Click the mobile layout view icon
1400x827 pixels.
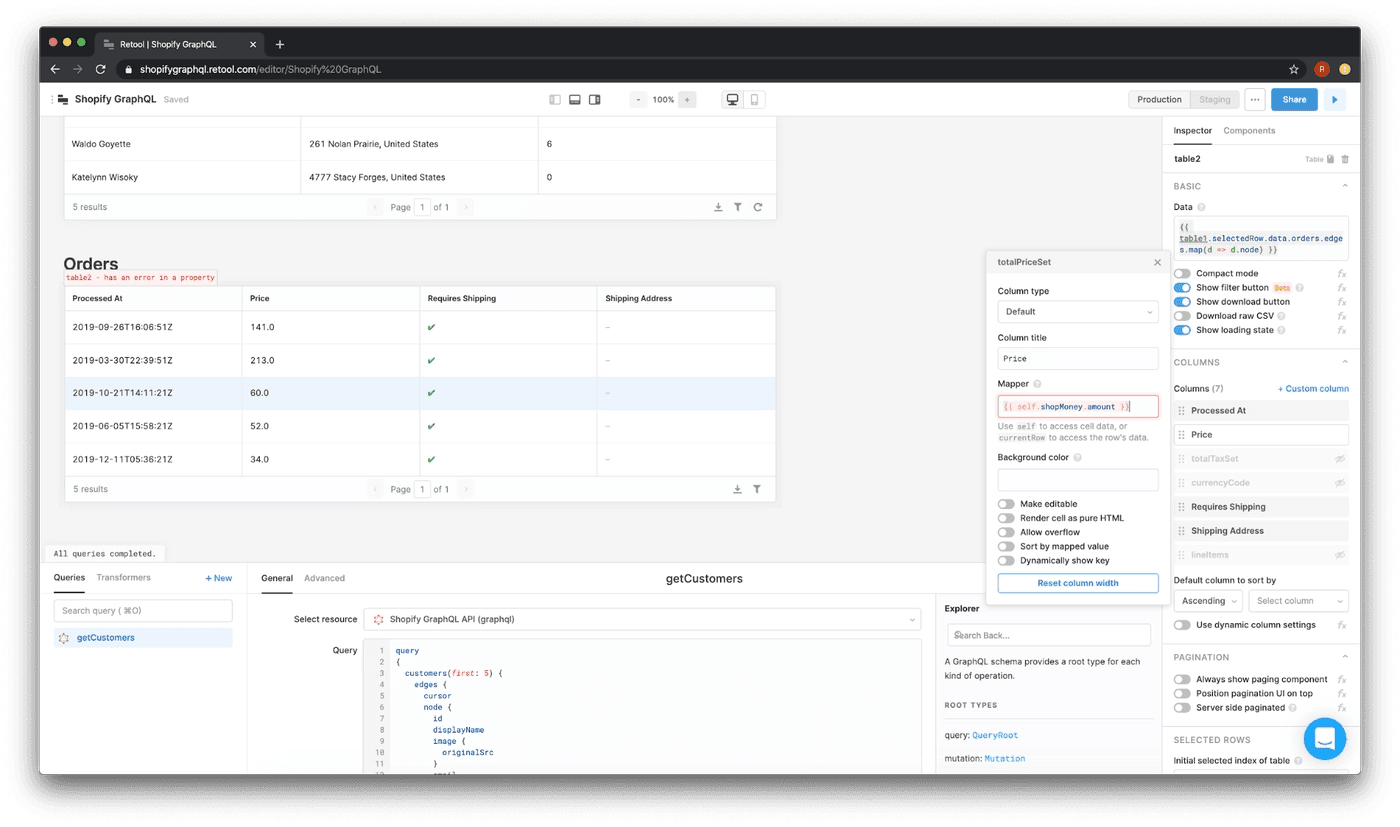point(755,100)
